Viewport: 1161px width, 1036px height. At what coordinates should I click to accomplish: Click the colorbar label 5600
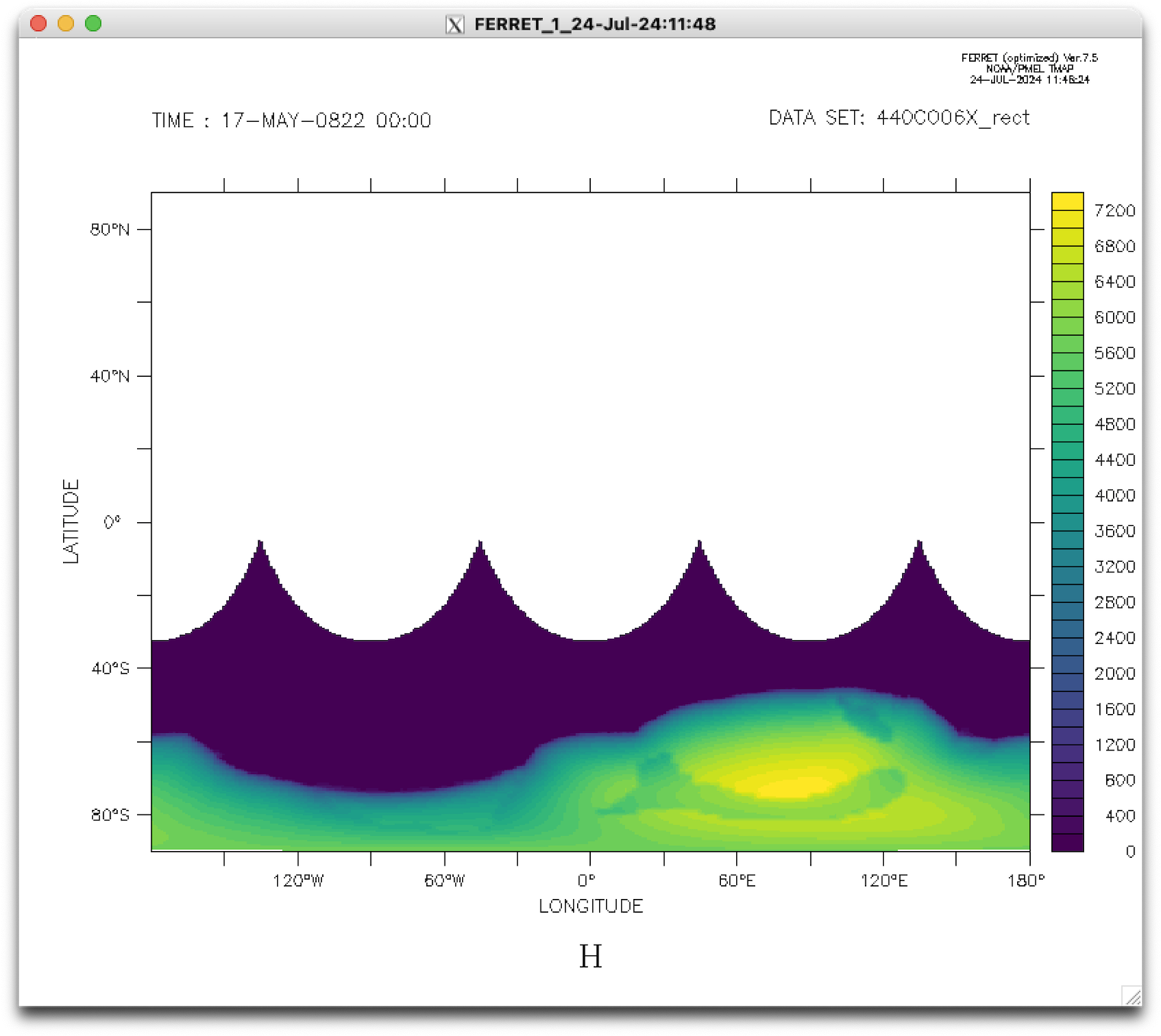click(1115, 353)
